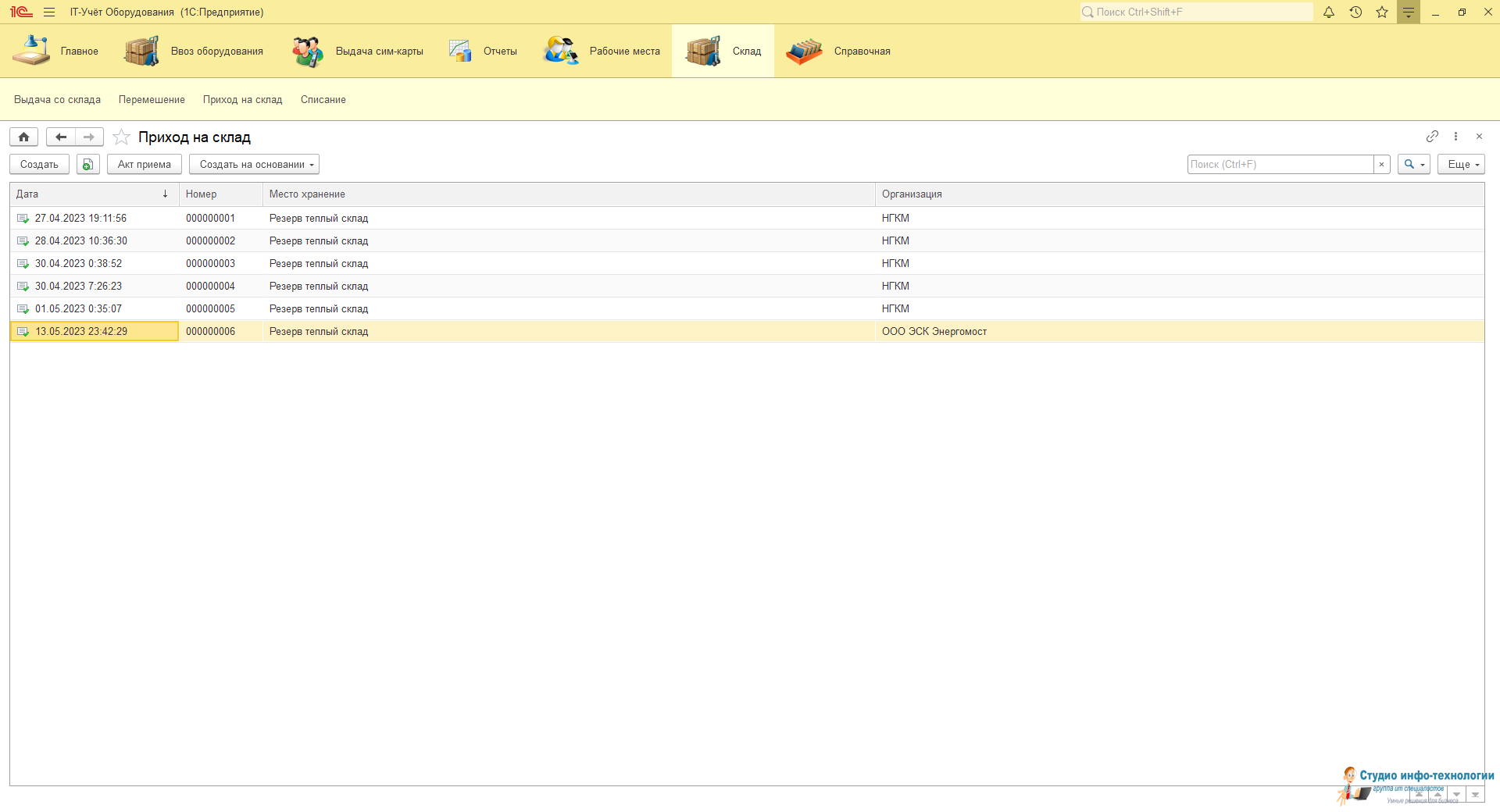This screenshot has height=812, width=1500.
Task: Open the Еще dropdown menu
Action: pyautogui.click(x=1460, y=165)
